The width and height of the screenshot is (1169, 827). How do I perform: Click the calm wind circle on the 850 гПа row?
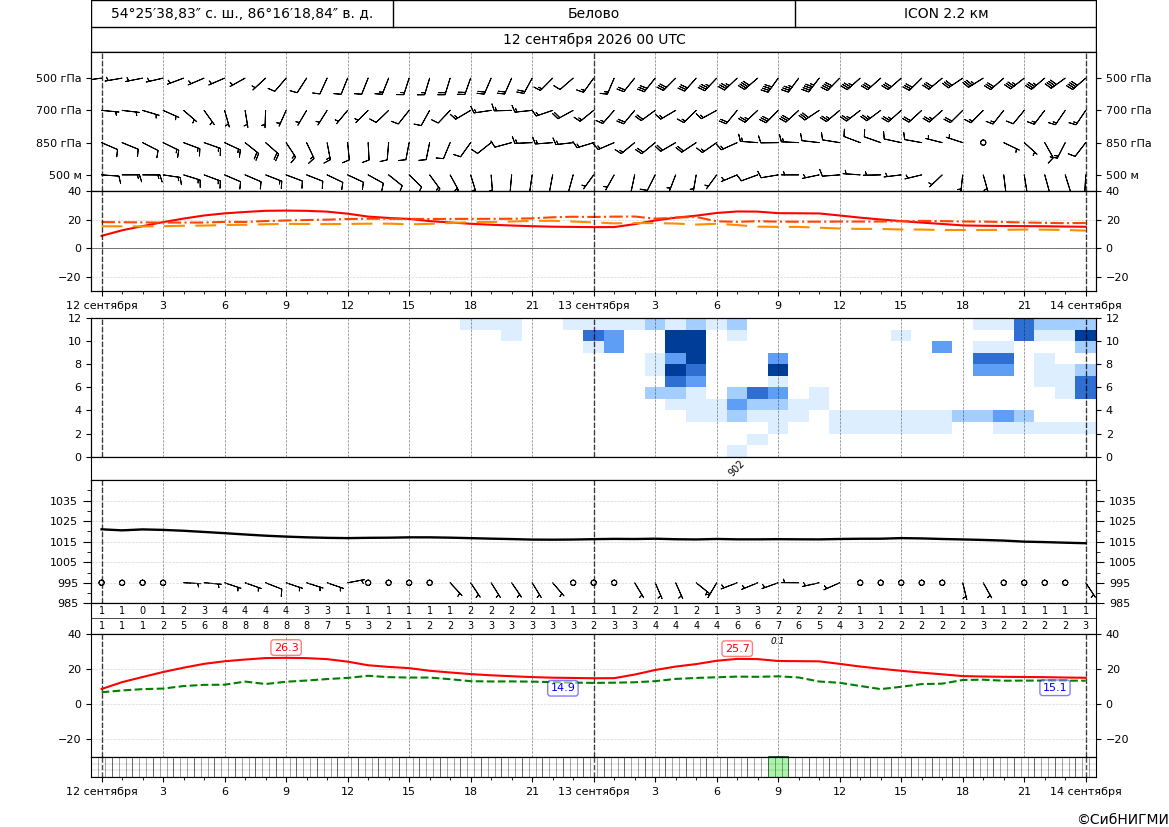[983, 142]
